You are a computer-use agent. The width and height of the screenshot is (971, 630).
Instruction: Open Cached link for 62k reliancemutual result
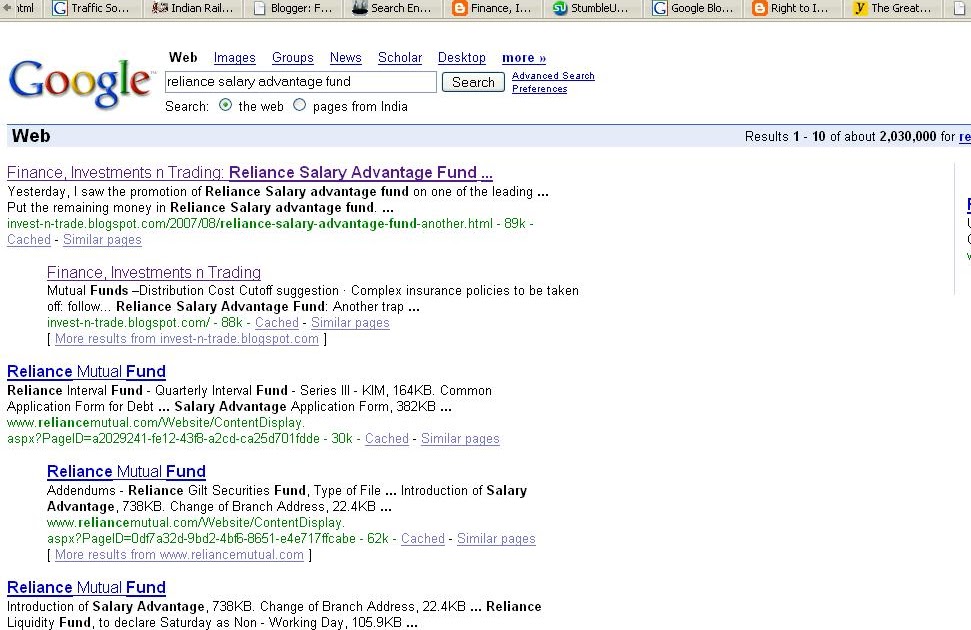[422, 538]
